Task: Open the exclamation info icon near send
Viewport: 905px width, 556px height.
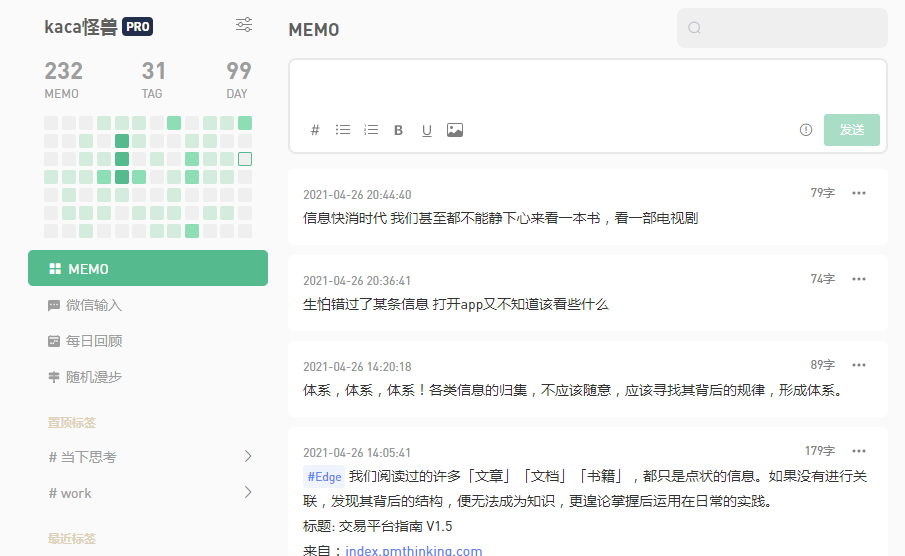Action: click(x=806, y=130)
